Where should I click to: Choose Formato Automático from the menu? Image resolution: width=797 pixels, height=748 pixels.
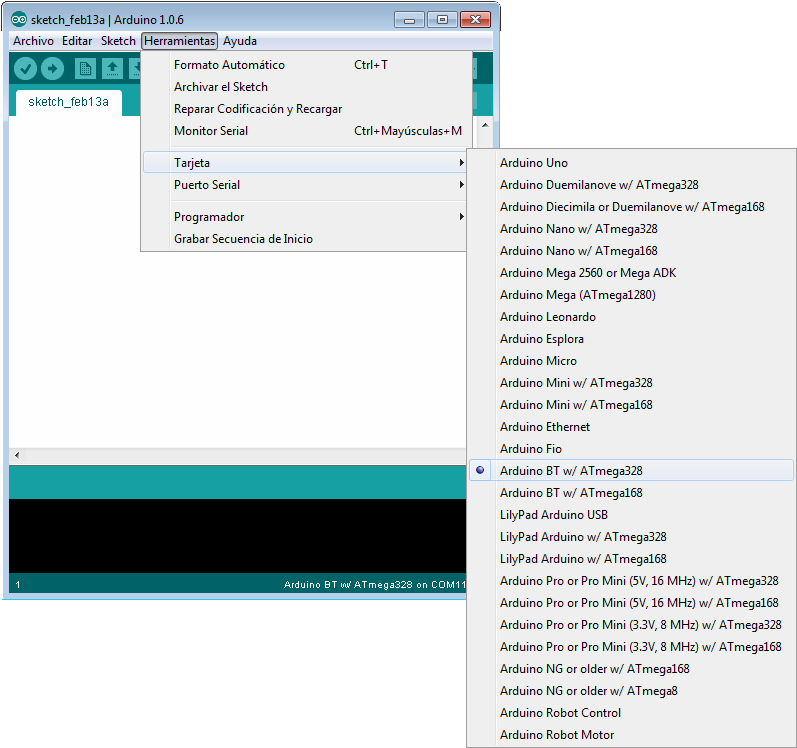[x=229, y=65]
